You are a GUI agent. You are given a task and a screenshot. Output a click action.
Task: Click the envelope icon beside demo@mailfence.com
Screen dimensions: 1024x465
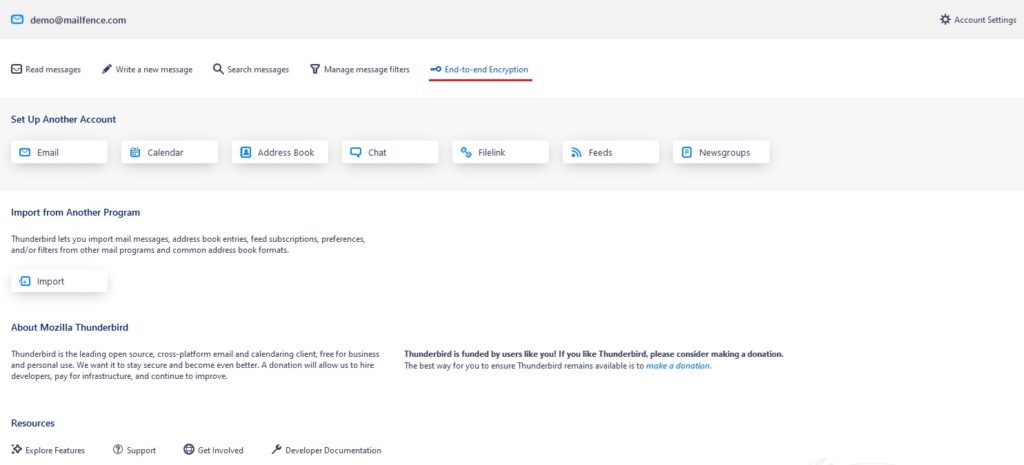pyautogui.click(x=17, y=20)
